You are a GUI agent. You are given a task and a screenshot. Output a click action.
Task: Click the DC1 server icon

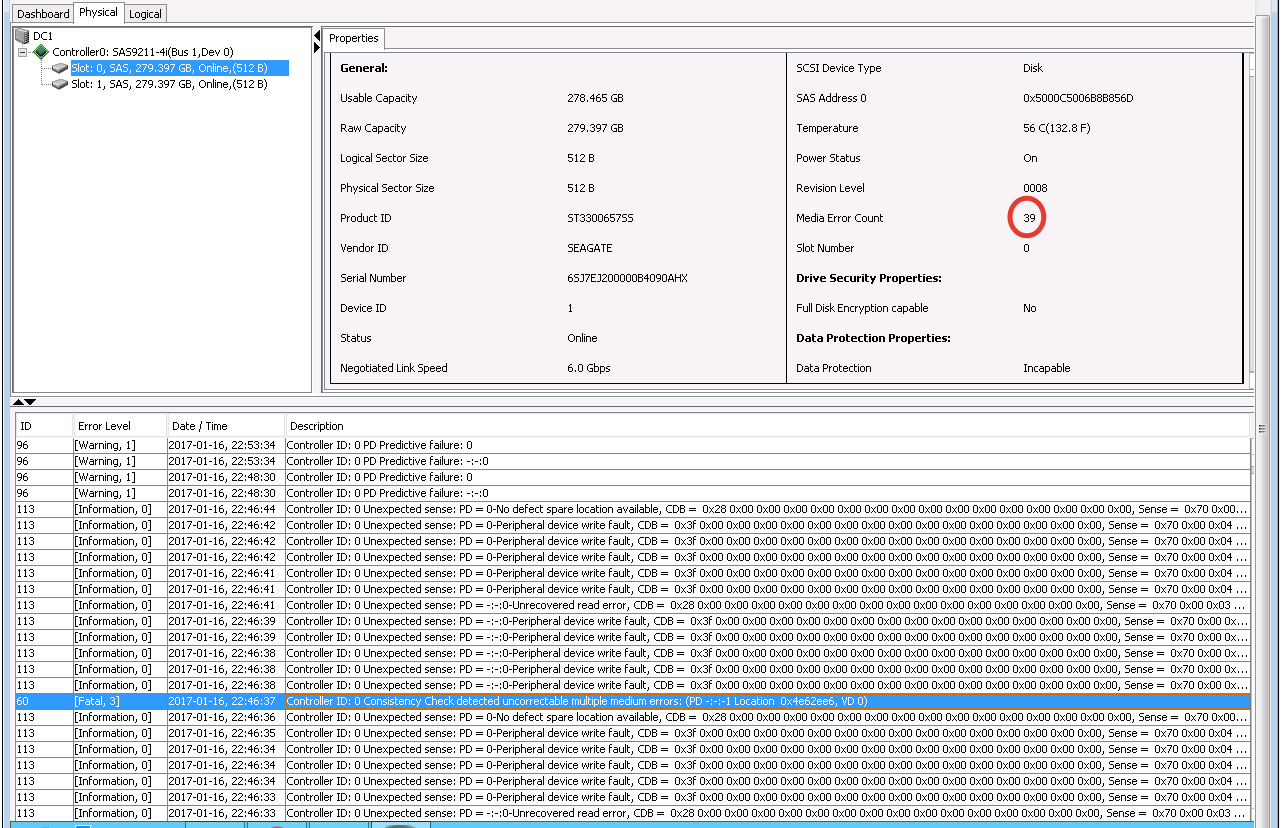[x=22, y=36]
